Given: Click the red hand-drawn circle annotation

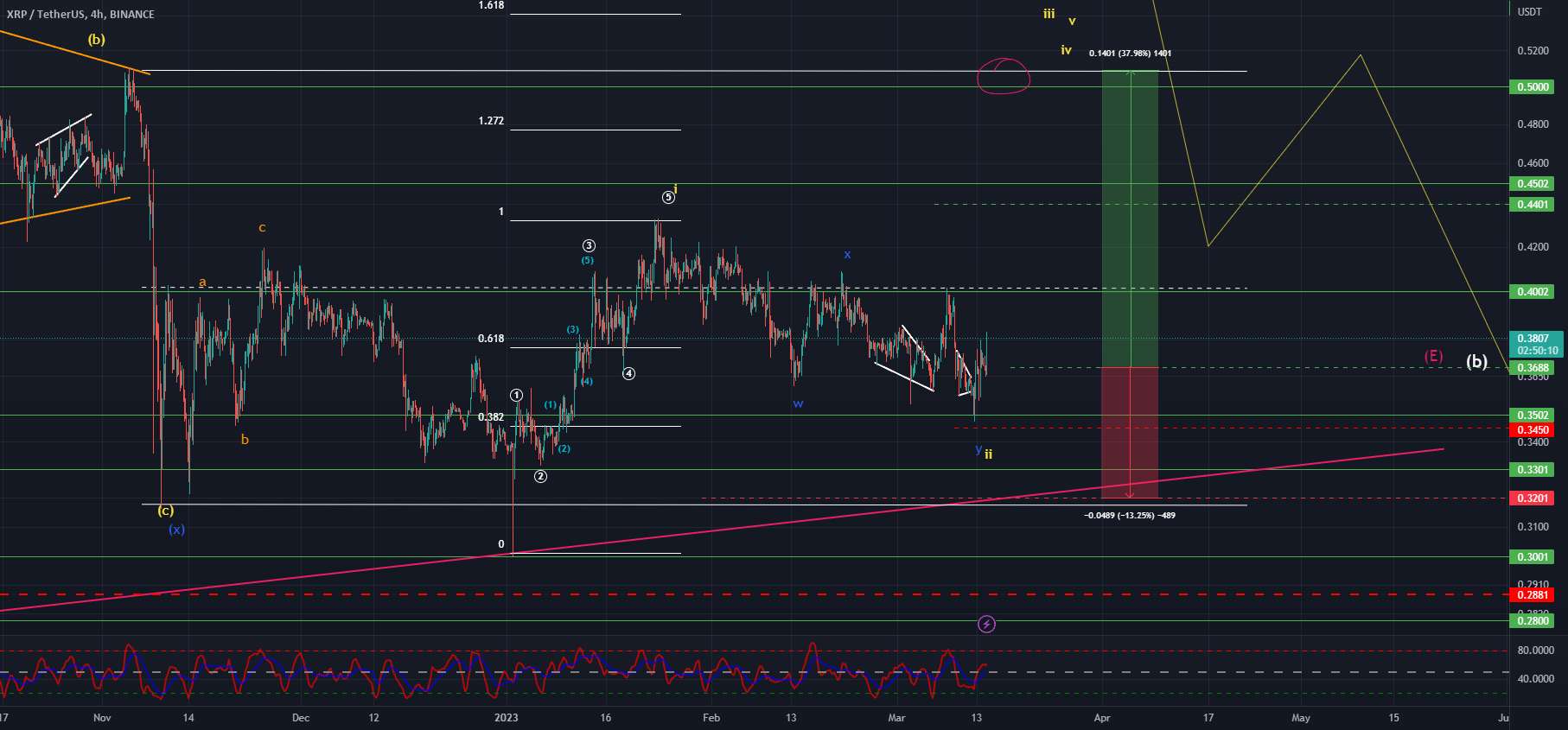Looking at the screenshot, I should pos(1004,76).
